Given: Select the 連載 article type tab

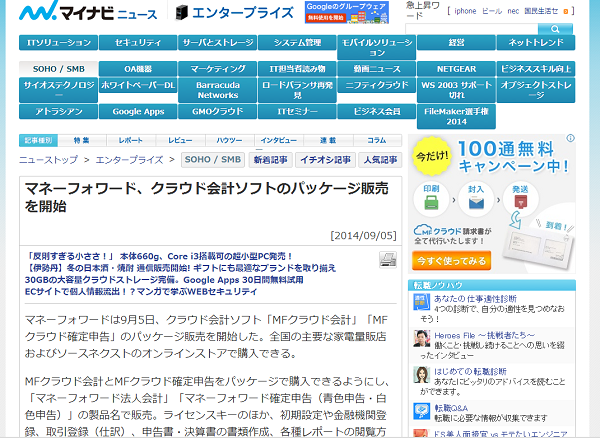Looking at the screenshot, I should coord(328,140).
